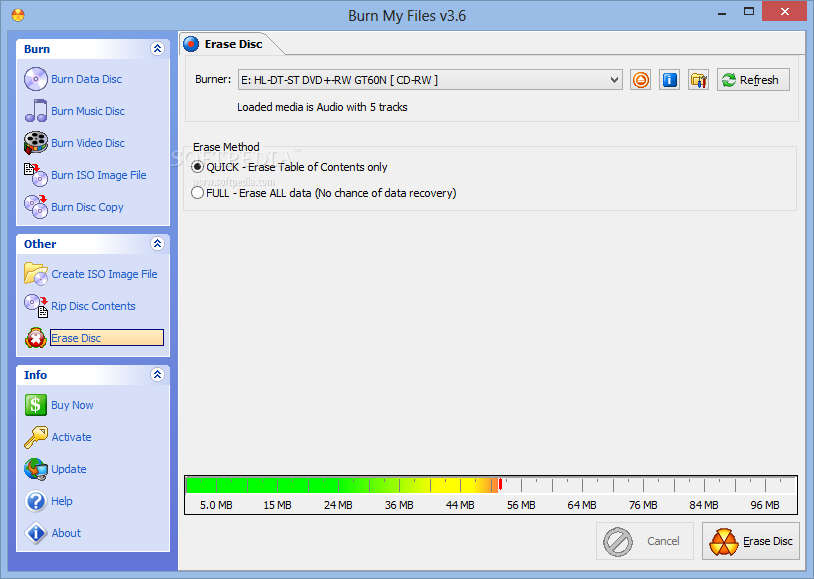The width and height of the screenshot is (814, 579).
Task: Click the app icon in title bar
Action: point(18,15)
